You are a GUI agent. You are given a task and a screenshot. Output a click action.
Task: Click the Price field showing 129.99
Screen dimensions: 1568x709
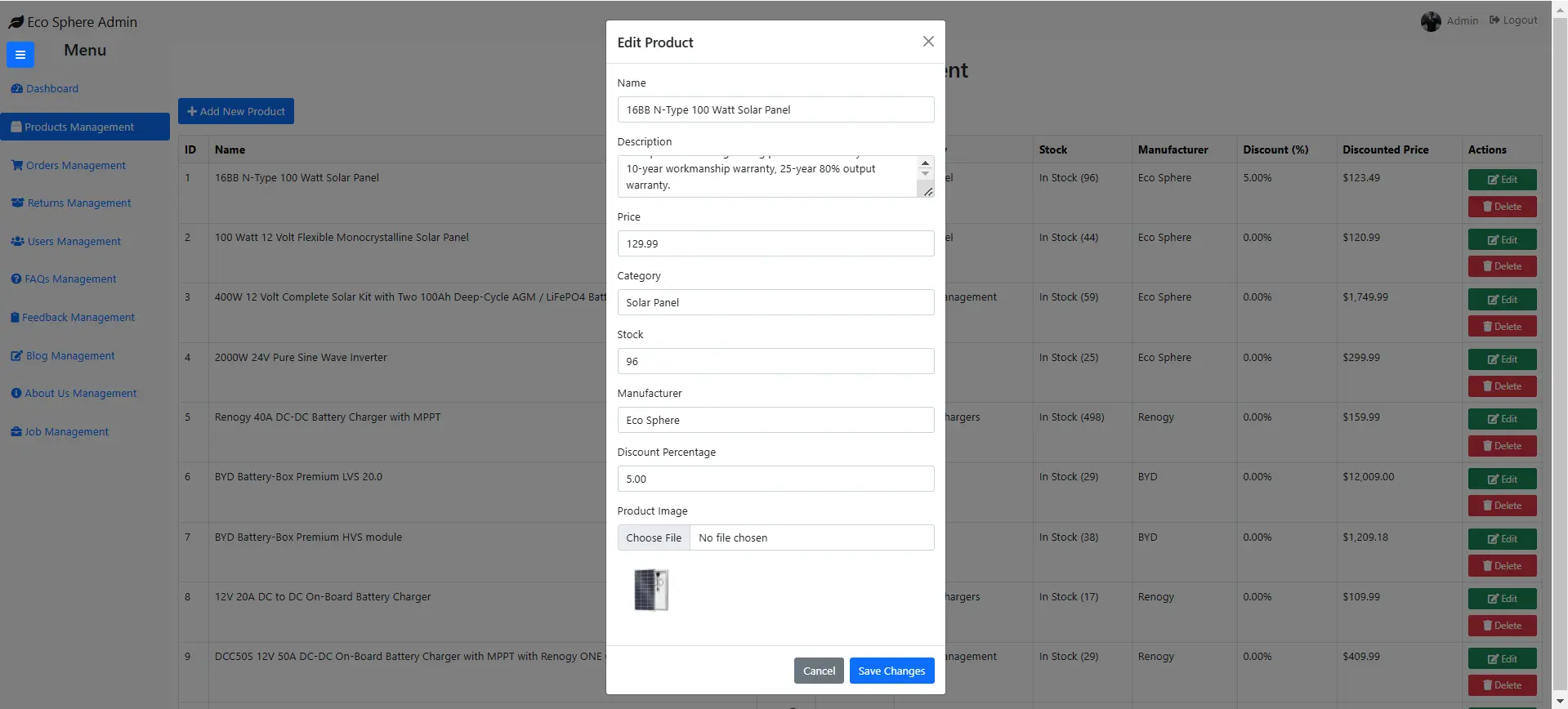tap(775, 243)
